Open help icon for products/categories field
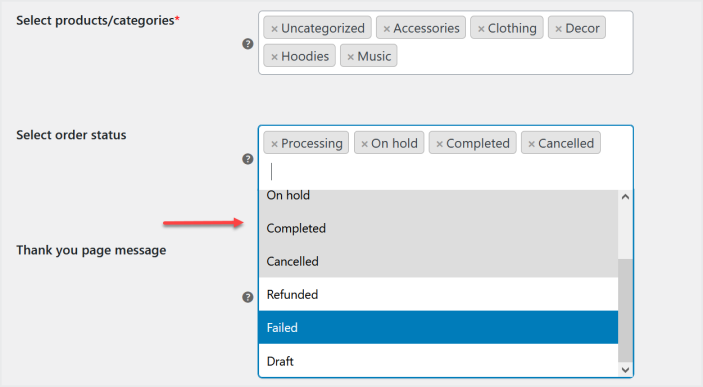 [x=248, y=44]
